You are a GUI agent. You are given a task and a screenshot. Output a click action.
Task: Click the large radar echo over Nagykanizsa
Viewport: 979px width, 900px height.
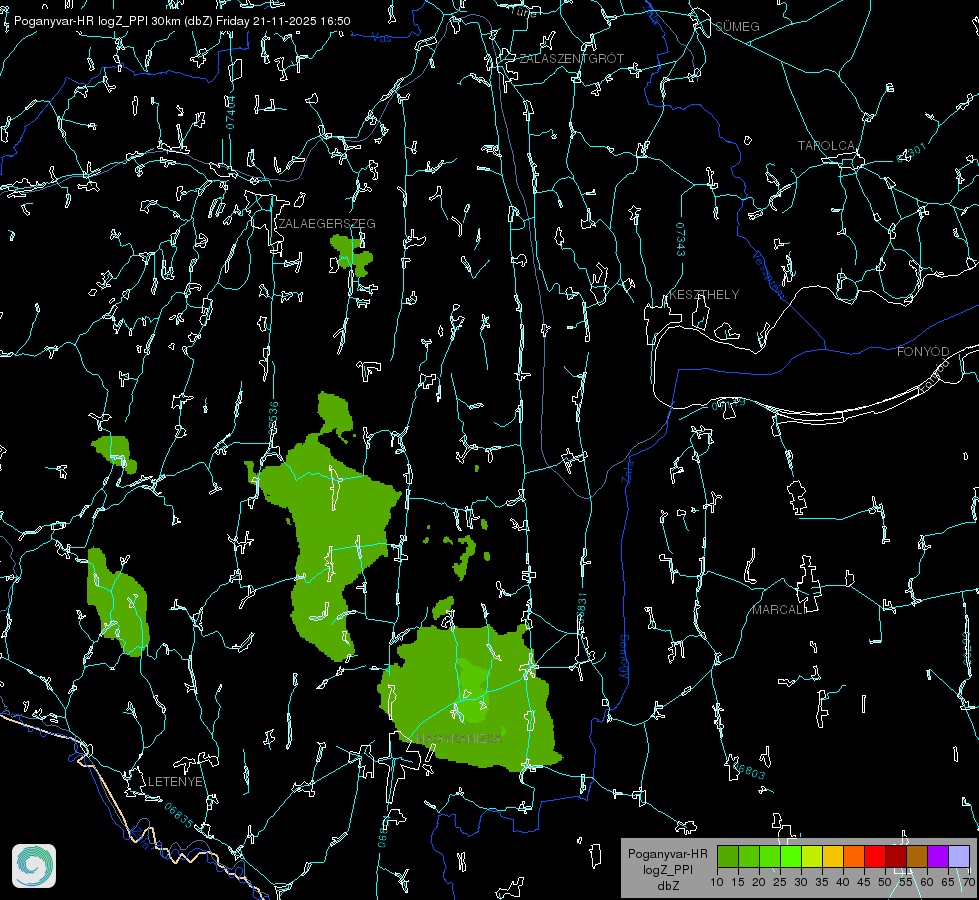coord(468,696)
